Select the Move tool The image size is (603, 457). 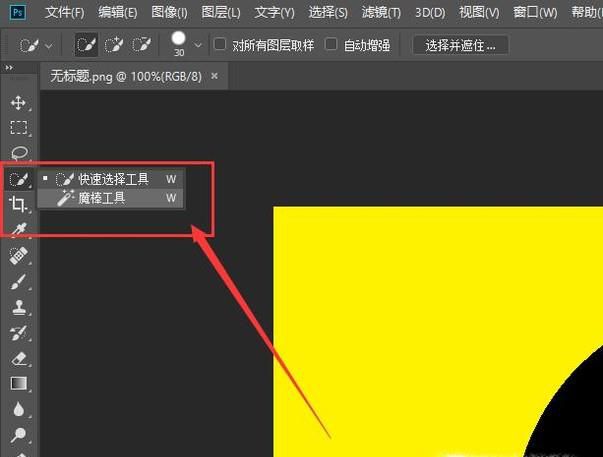[x=18, y=103]
